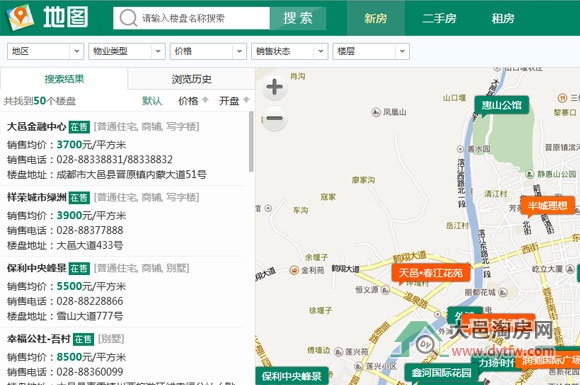Sort by opening date arrow icon
Screen dimensions: 580x385
(x=246, y=100)
